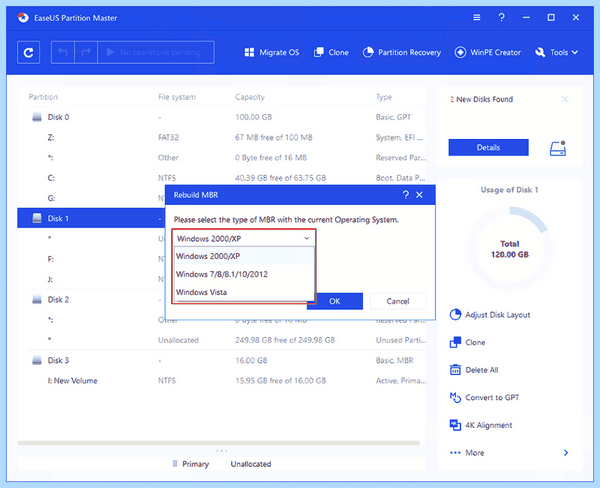Viewport: 600px width, 488px height.
Task: Click Details for the new disks found
Action: pos(488,147)
